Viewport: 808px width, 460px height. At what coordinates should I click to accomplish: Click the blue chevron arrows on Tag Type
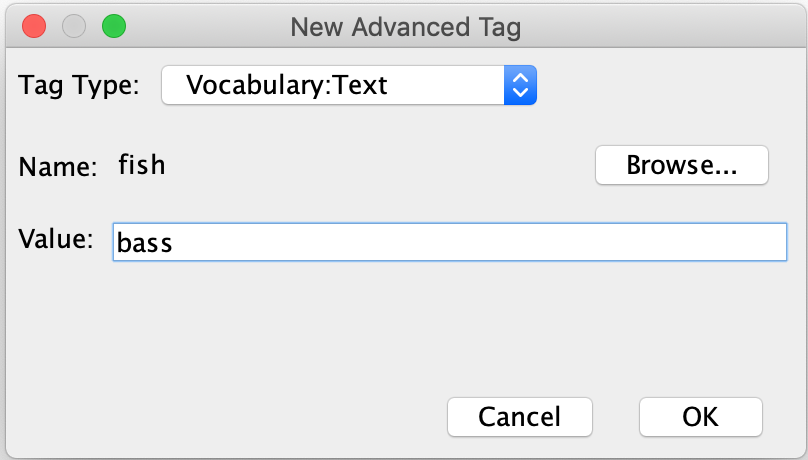coord(519,86)
